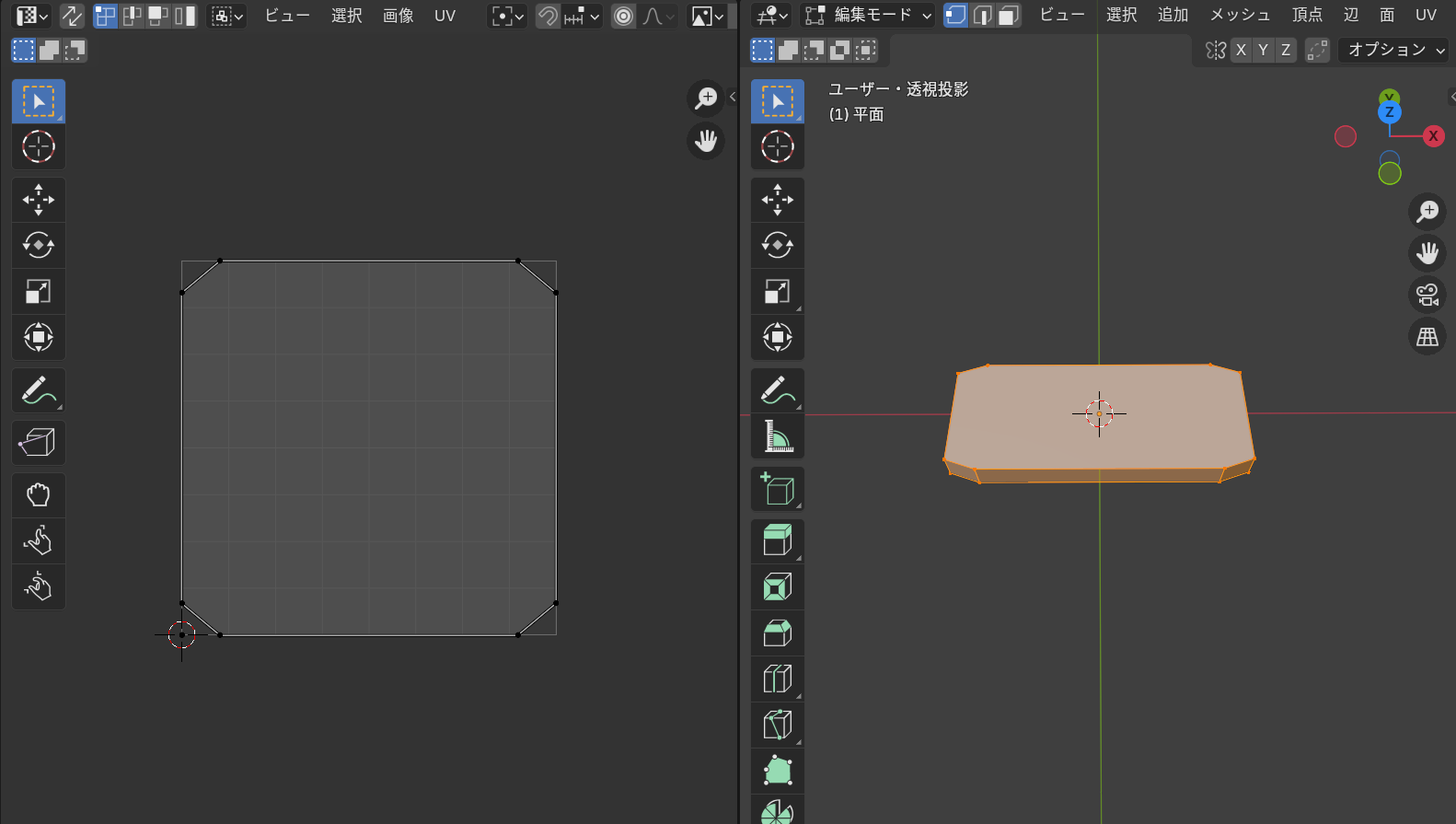This screenshot has width=1456, height=824.
Task: Select the Annotate tool in 3D viewport toolbar
Action: (x=778, y=390)
